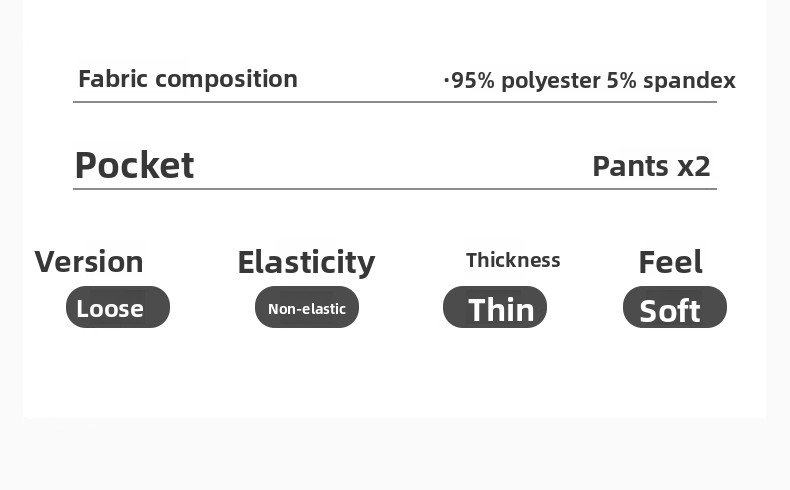790x490 pixels.
Task: Click the Thickness heading
Action: click(x=513, y=260)
